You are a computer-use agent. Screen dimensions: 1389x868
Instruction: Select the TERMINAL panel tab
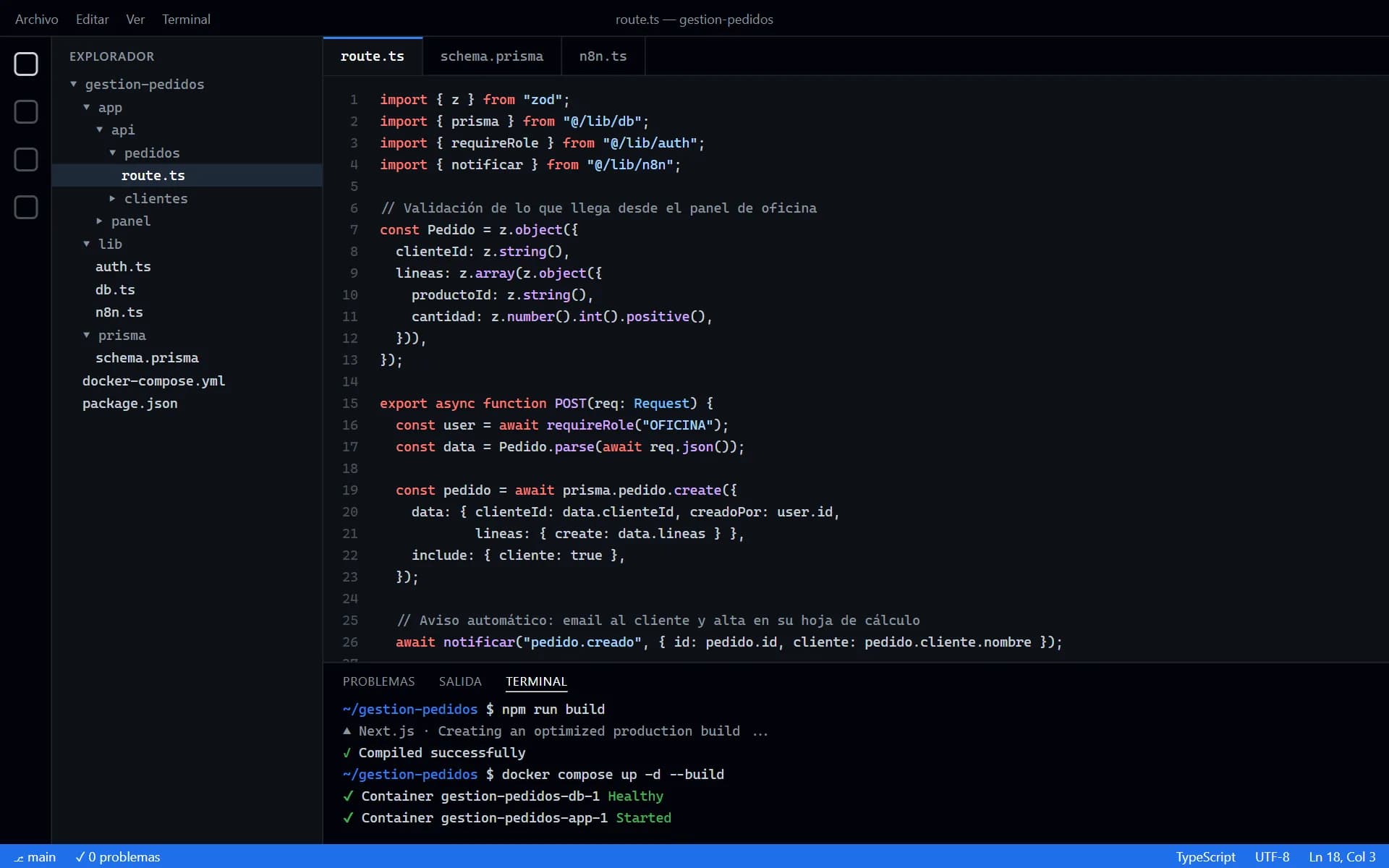coord(536,681)
